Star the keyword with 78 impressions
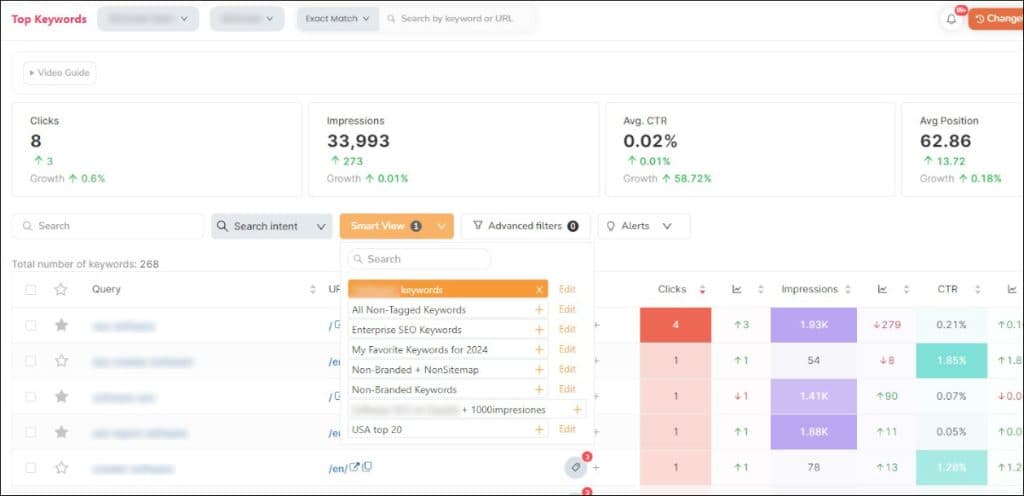The height and width of the screenshot is (496, 1024). [x=61, y=467]
